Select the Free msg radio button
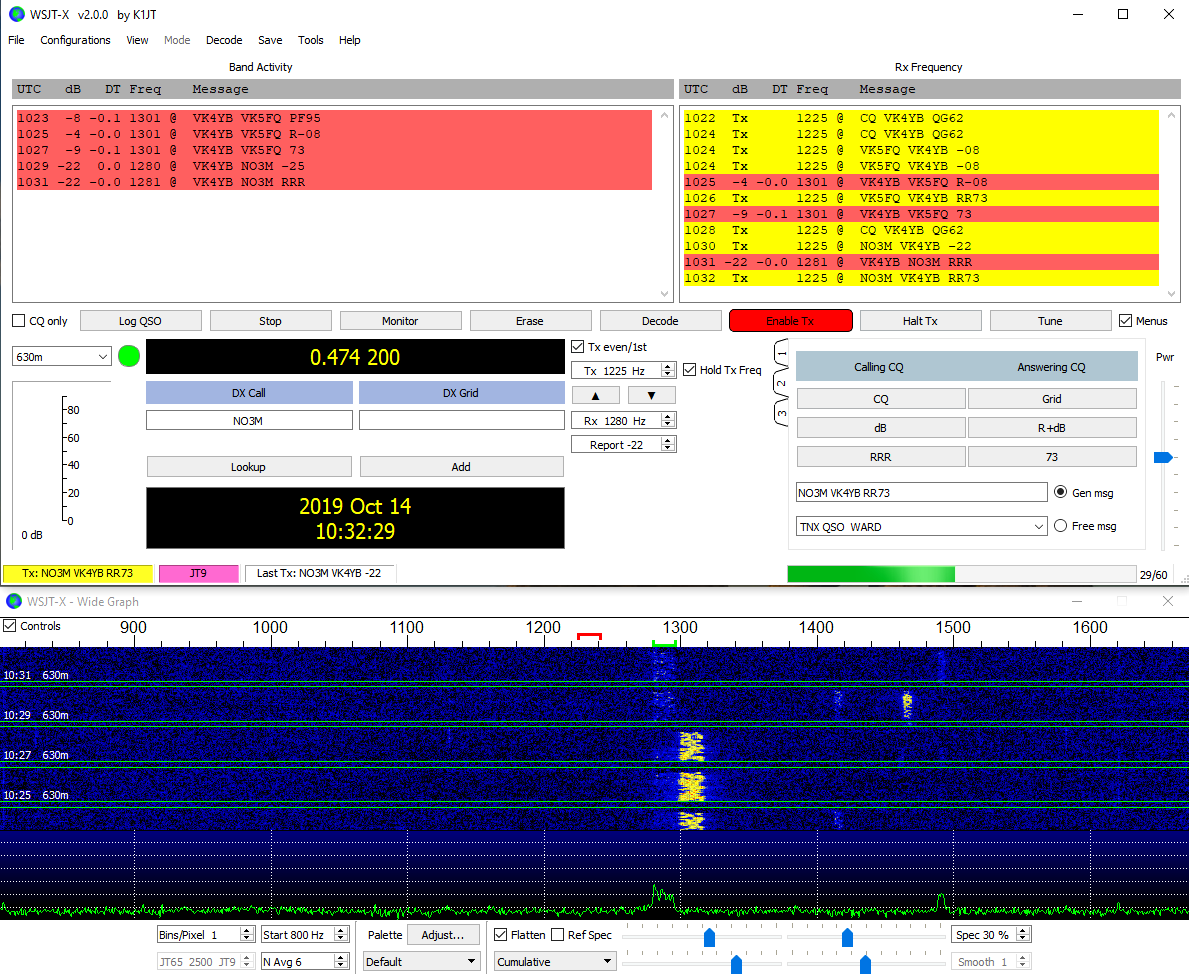1189x974 pixels. [x=1061, y=526]
